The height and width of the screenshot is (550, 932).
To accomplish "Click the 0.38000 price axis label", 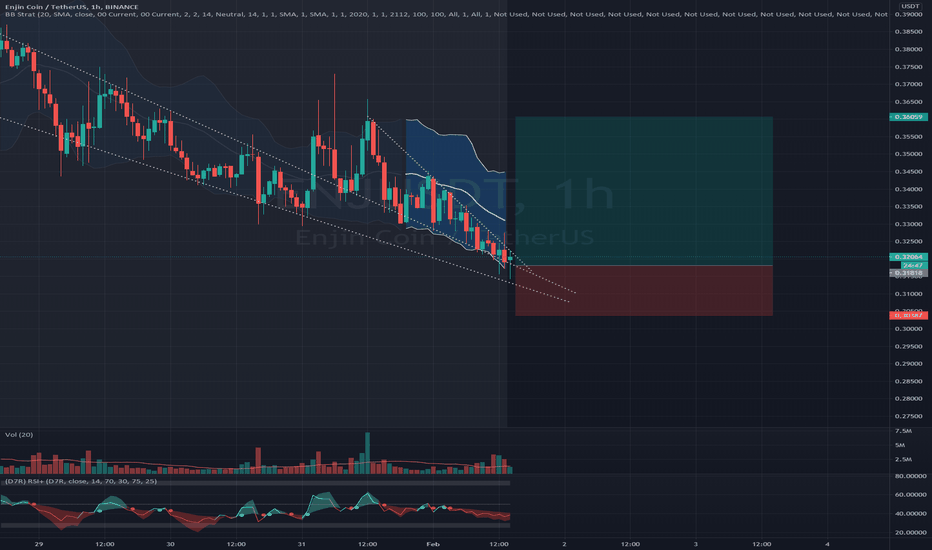I will pos(908,49).
